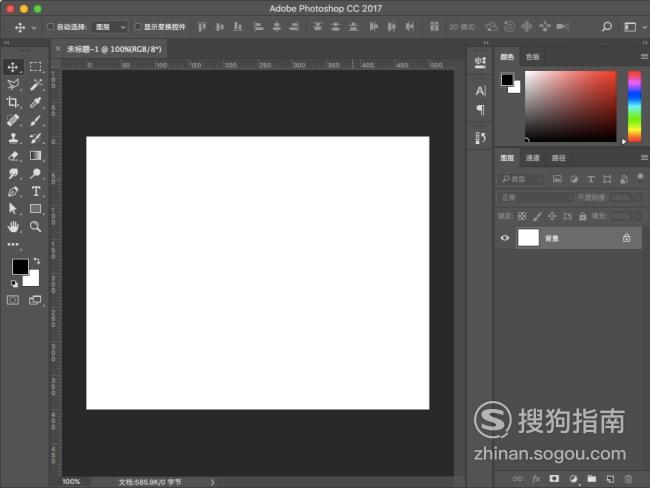This screenshot has height=488, width=650.
Task: Select the Hand tool
Action: [13, 226]
